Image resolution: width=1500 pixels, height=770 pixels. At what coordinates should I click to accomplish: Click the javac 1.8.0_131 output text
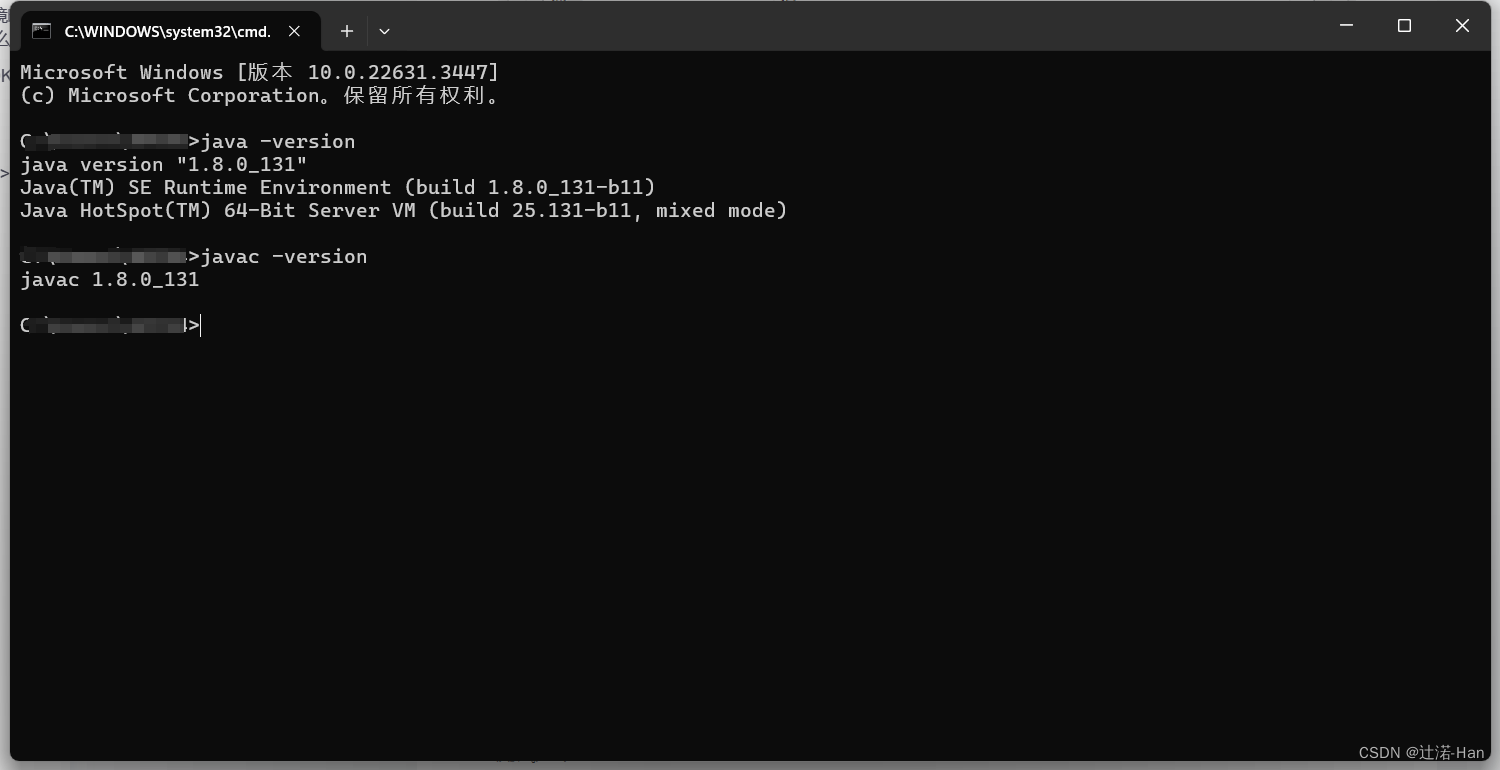[x=110, y=279]
